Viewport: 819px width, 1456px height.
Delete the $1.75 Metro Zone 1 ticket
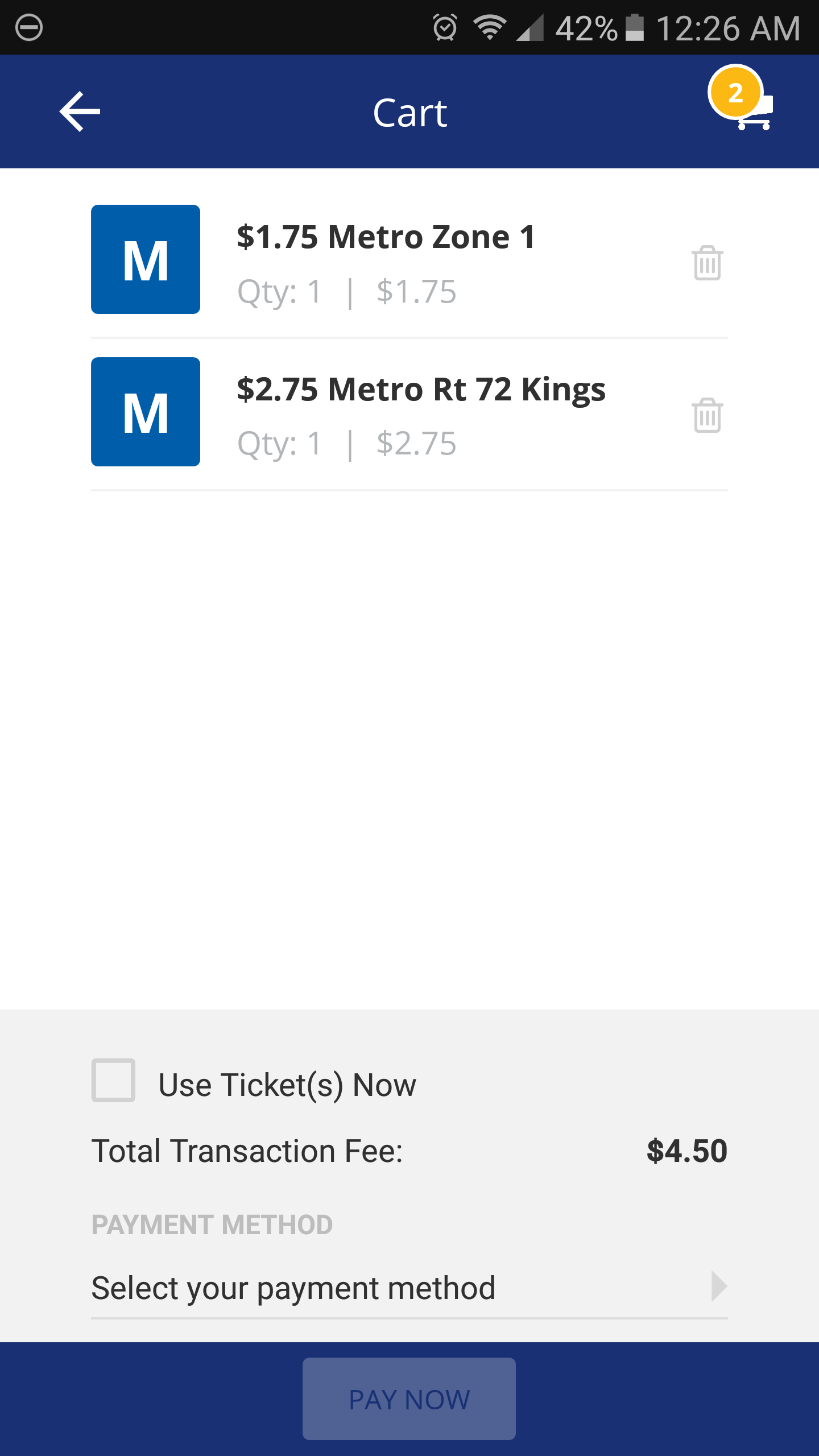point(708,263)
